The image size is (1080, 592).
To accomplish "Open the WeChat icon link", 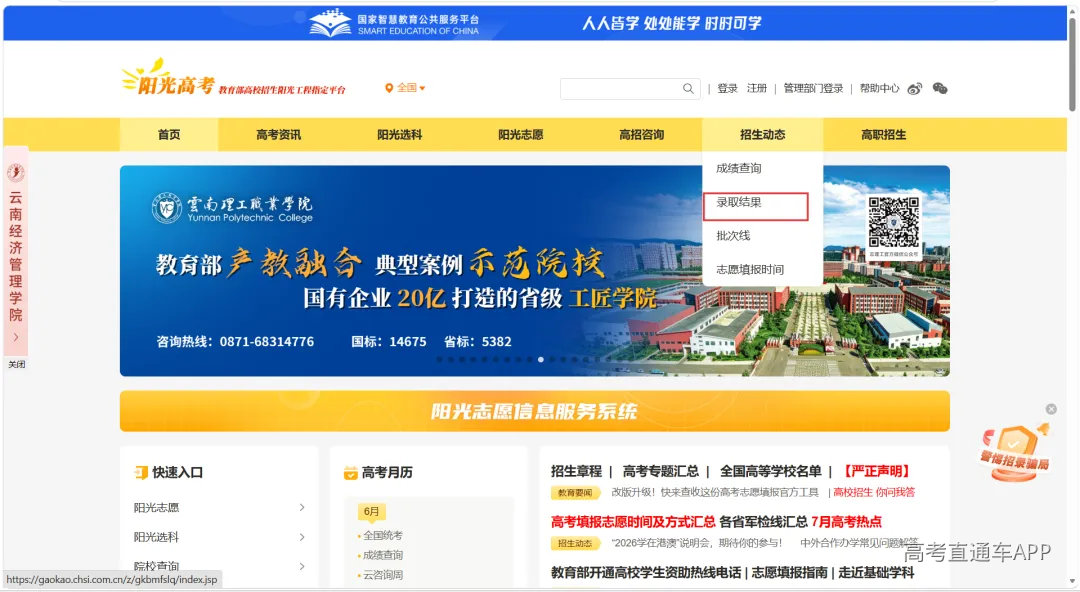I will tap(939, 88).
